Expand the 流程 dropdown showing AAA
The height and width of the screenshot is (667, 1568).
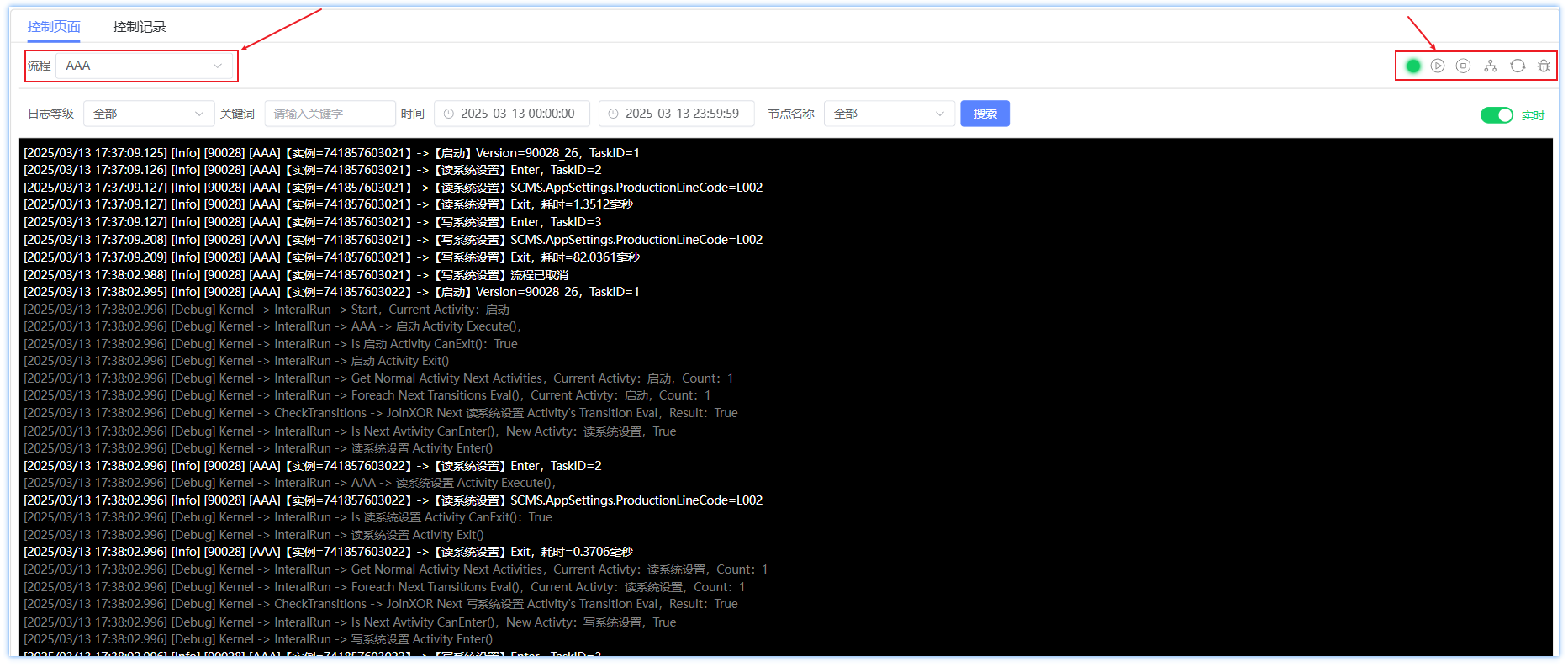coord(144,66)
